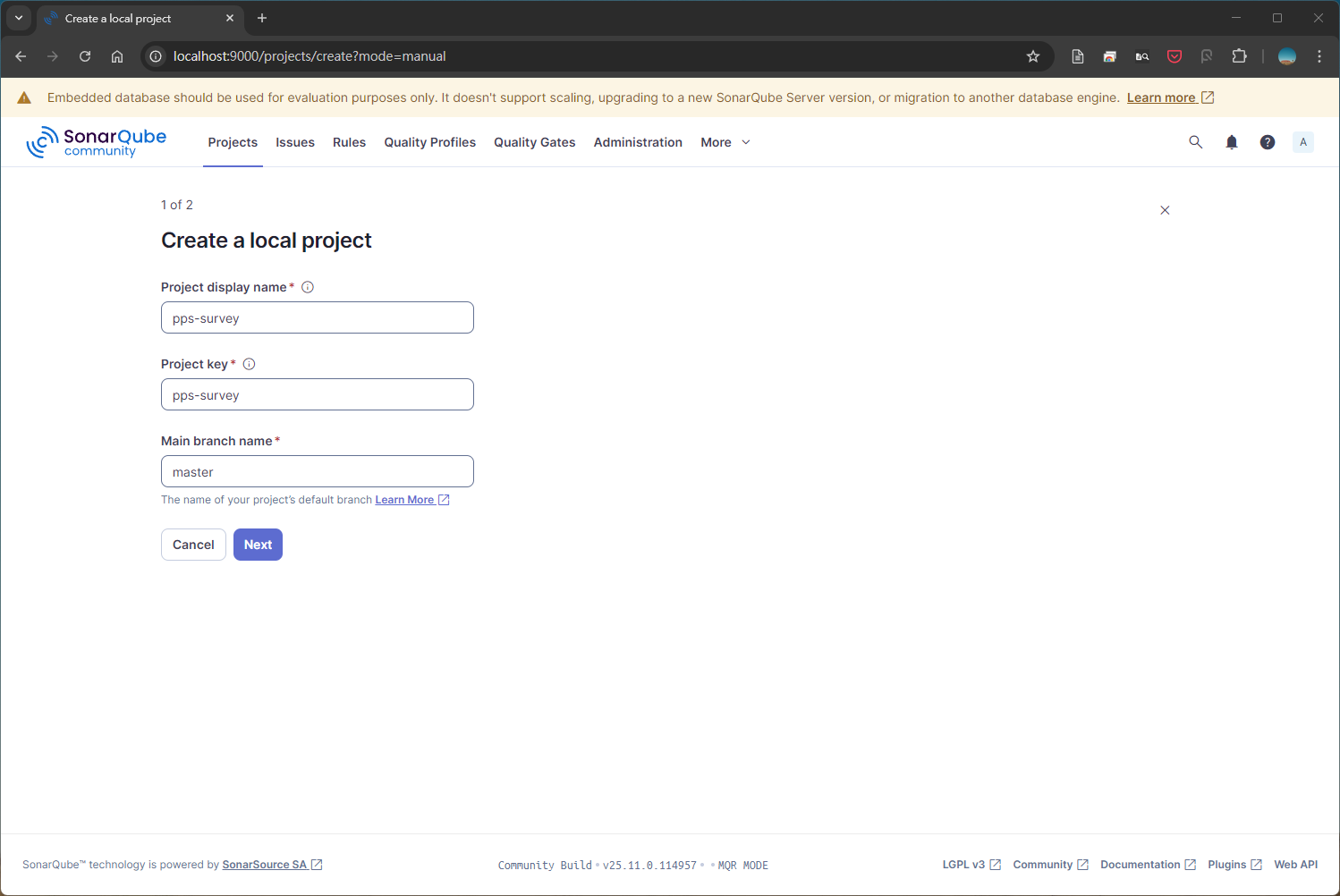Bookmark this page with the star icon
This screenshot has height=896, width=1340.
coord(1033,56)
